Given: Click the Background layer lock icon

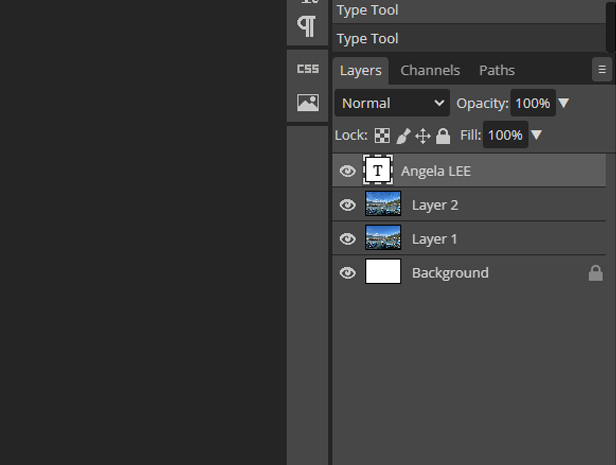Looking at the screenshot, I should tap(595, 272).
